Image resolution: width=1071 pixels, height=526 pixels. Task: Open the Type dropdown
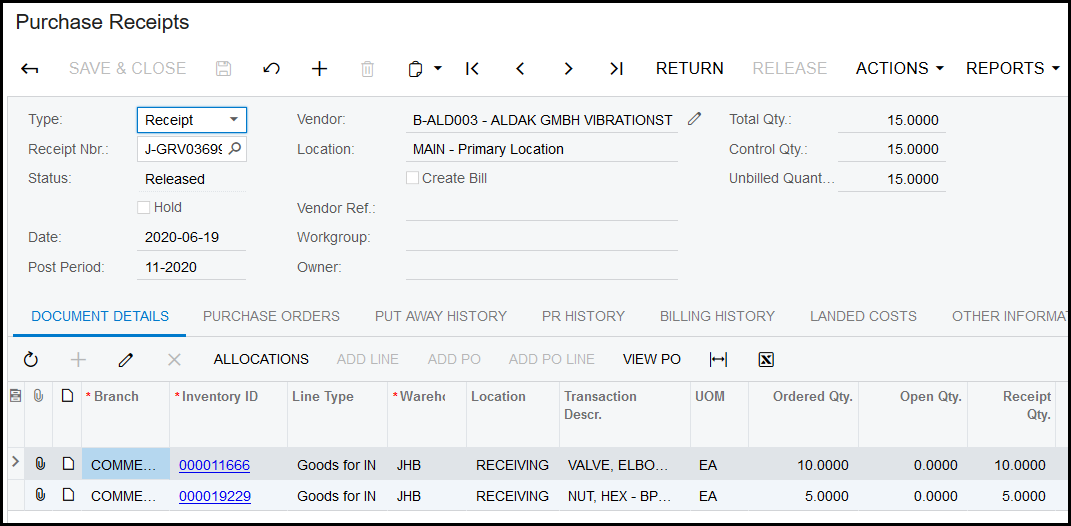tap(233, 120)
